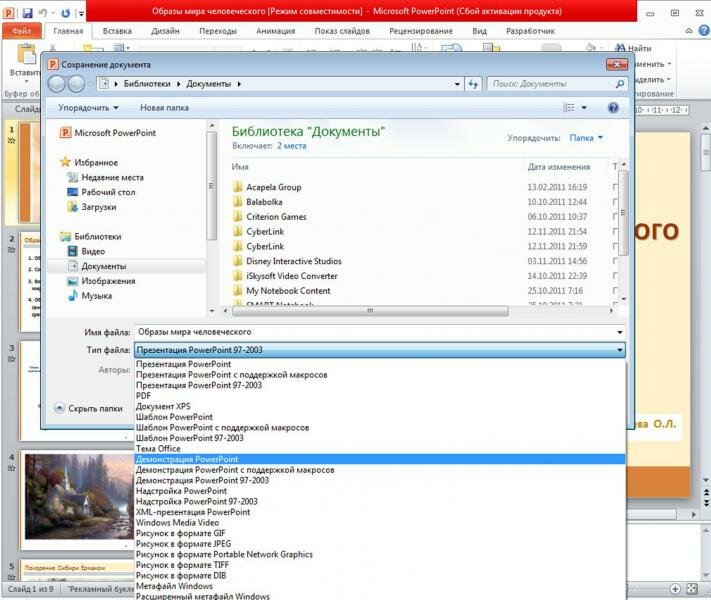Click the Скрыть папки button
The image size is (711, 600).
coord(89,408)
